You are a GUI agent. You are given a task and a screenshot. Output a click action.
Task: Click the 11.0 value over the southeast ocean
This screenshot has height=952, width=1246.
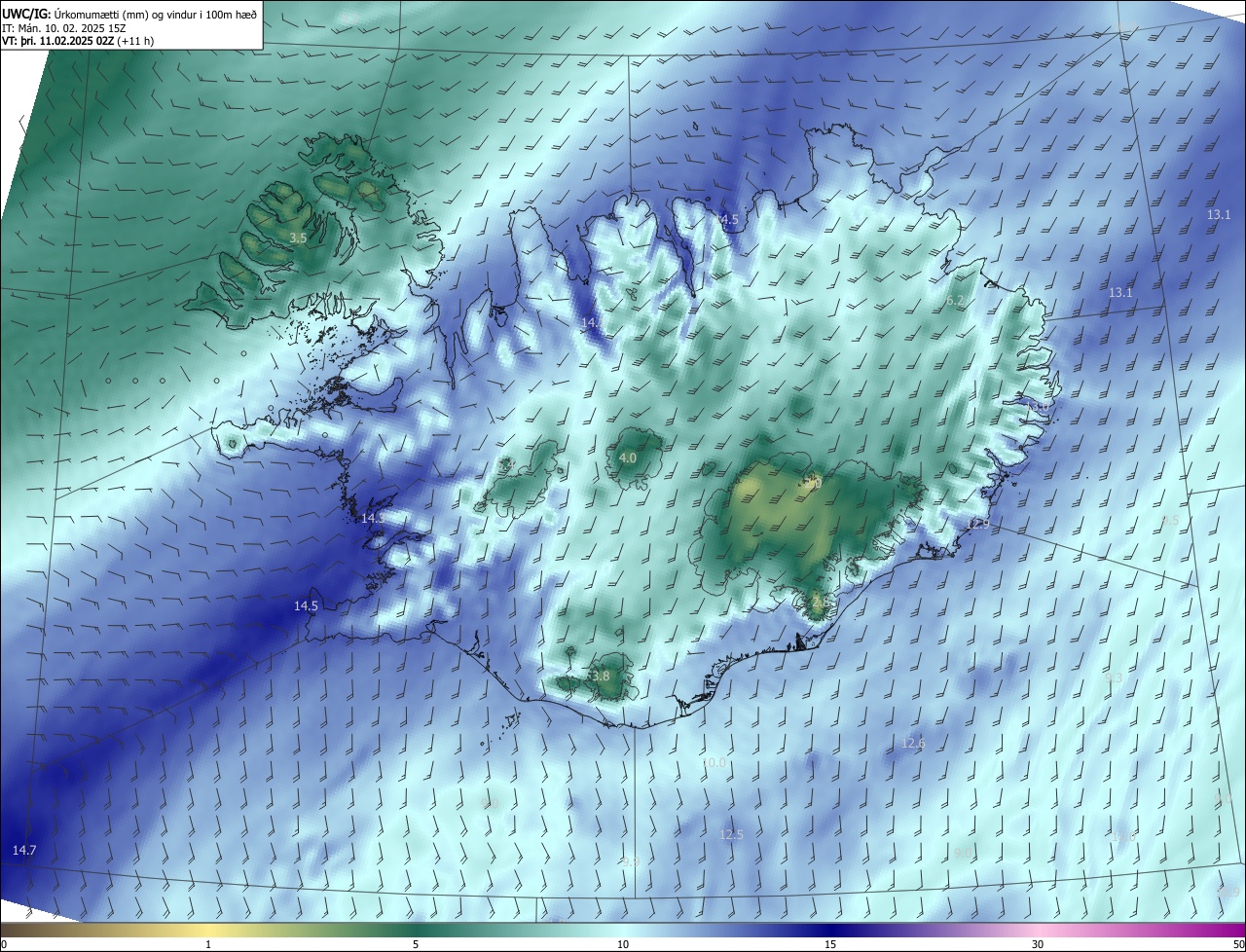[x=1123, y=836]
